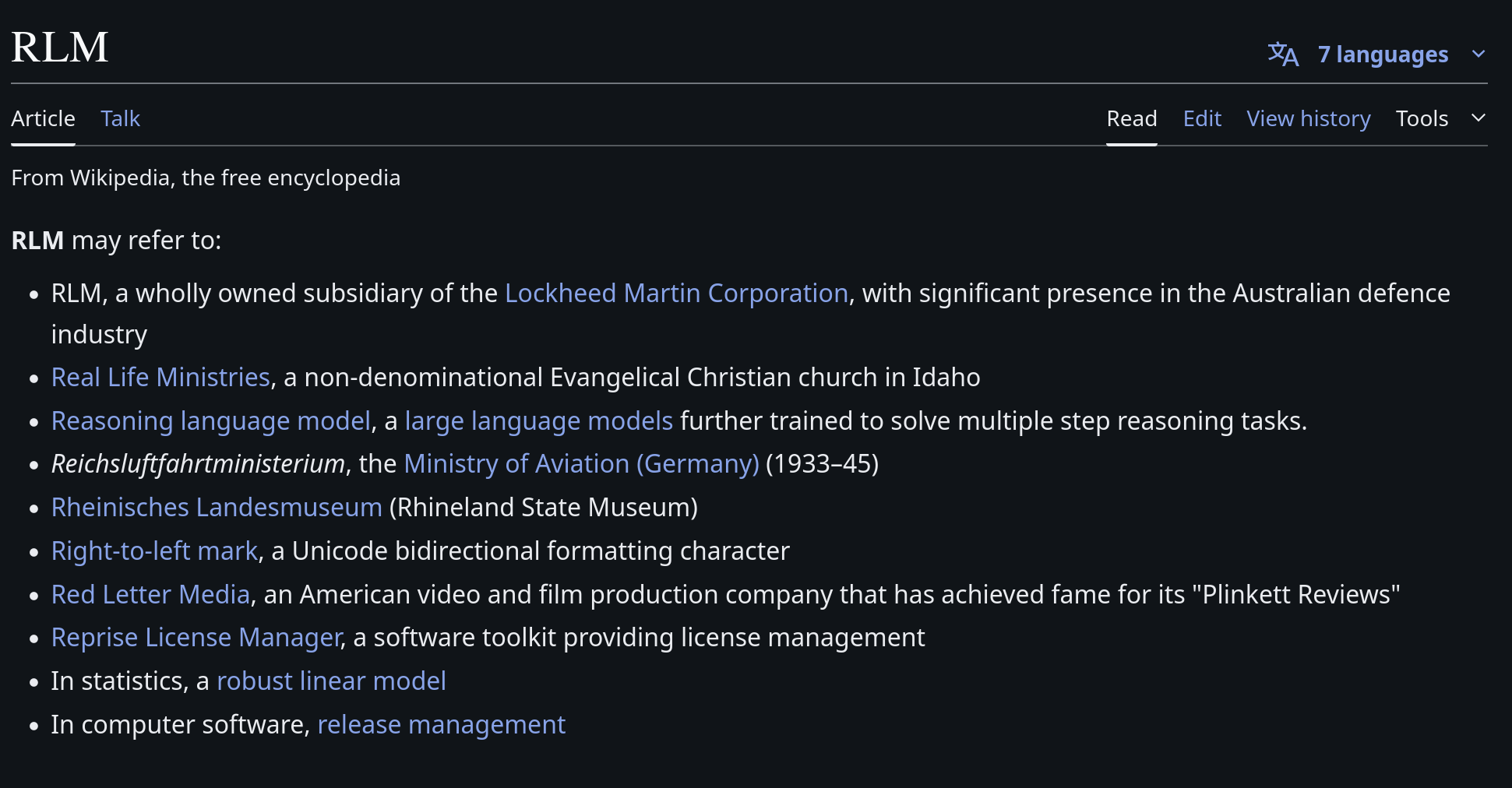Image resolution: width=1512 pixels, height=788 pixels.
Task: Click the language translation icon
Action: (x=1282, y=55)
